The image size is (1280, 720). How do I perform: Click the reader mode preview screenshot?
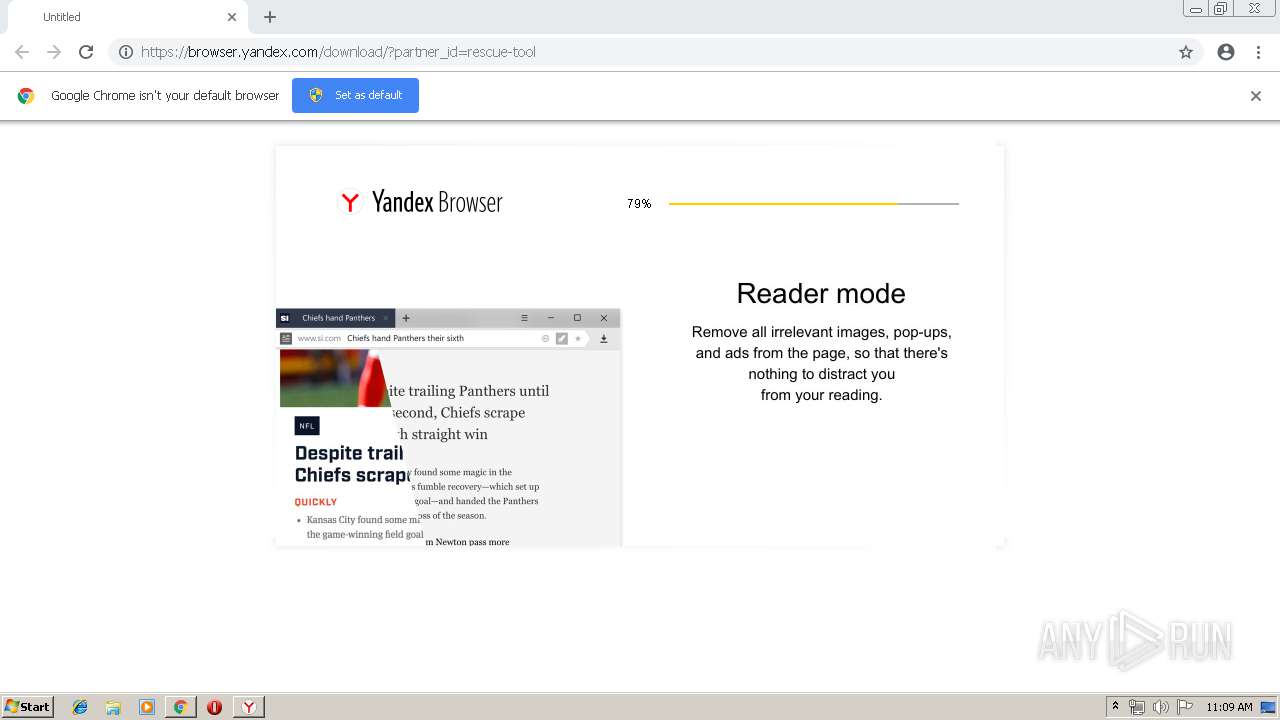(448, 427)
